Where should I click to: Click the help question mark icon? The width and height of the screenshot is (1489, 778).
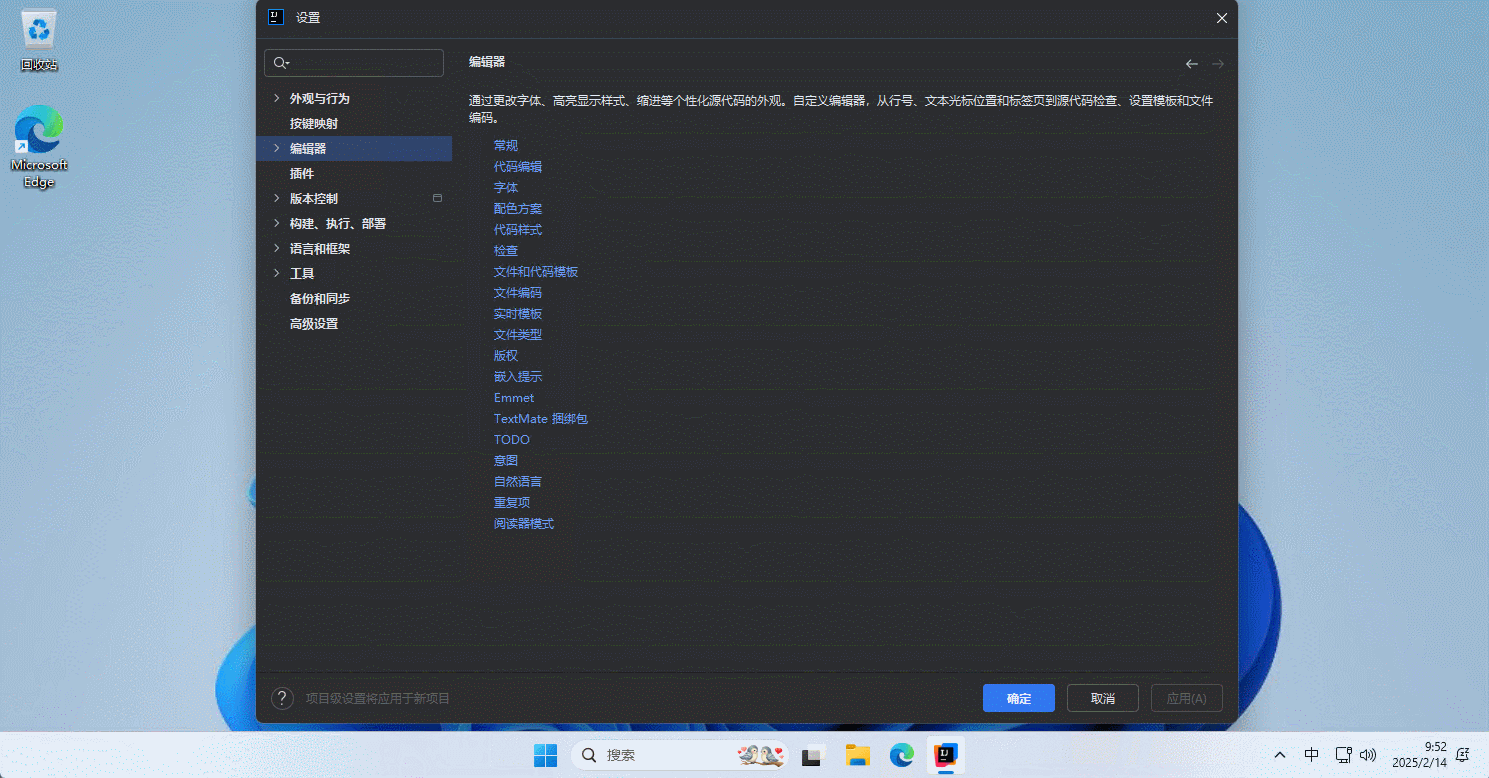(x=282, y=698)
